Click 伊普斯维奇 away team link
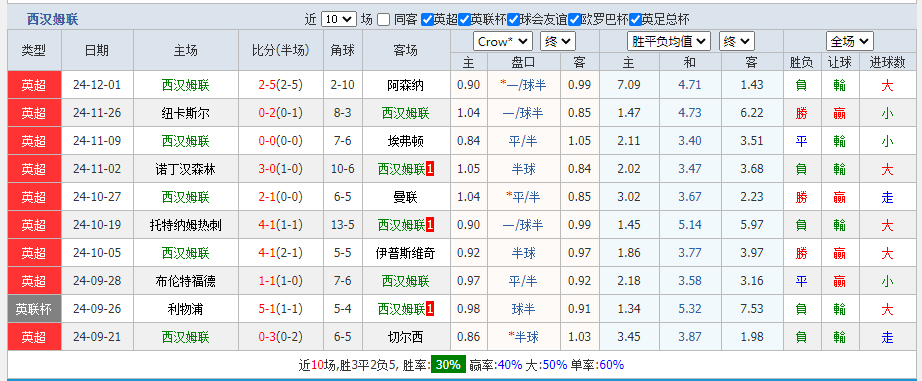922x381 pixels. pyautogui.click(x=405, y=253)
